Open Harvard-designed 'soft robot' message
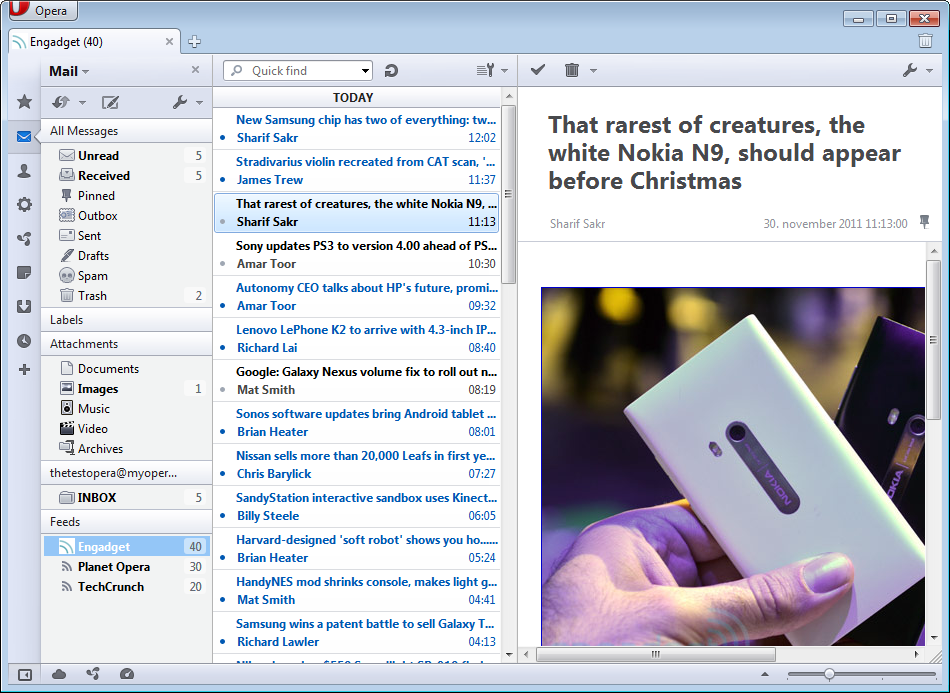This screenshot has width=950, height=693. click(357, 548)
